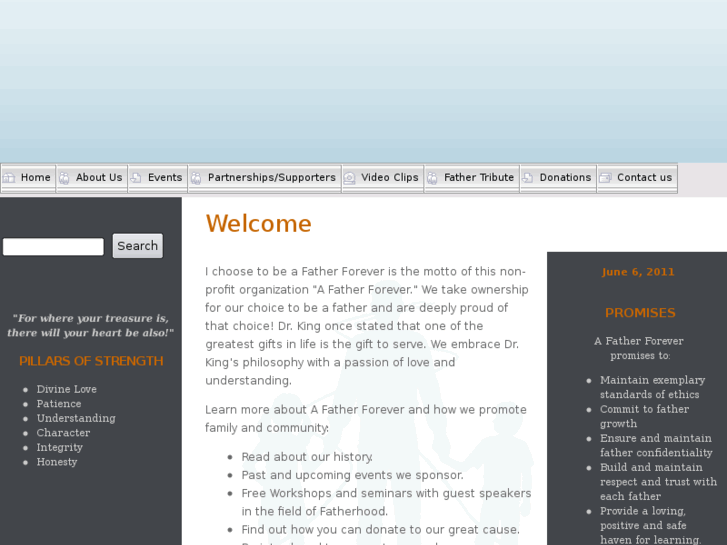This screenshot has height=545, width=727.
Task: Click 'Commit to father growth' promise
Action: click(644, 417)
